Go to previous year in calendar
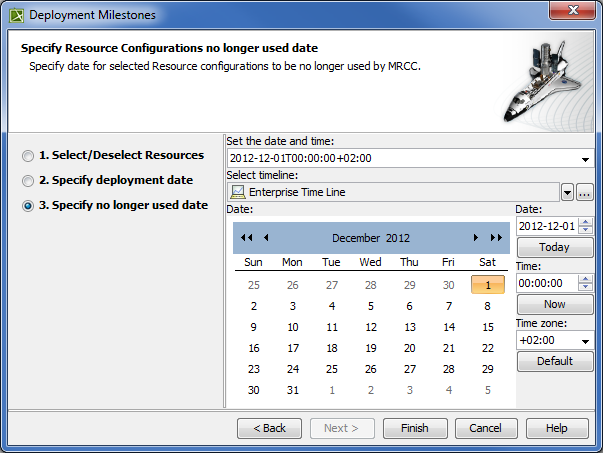Image resolution: width=603 pixels, height=453 pixels. click(247, 238)
